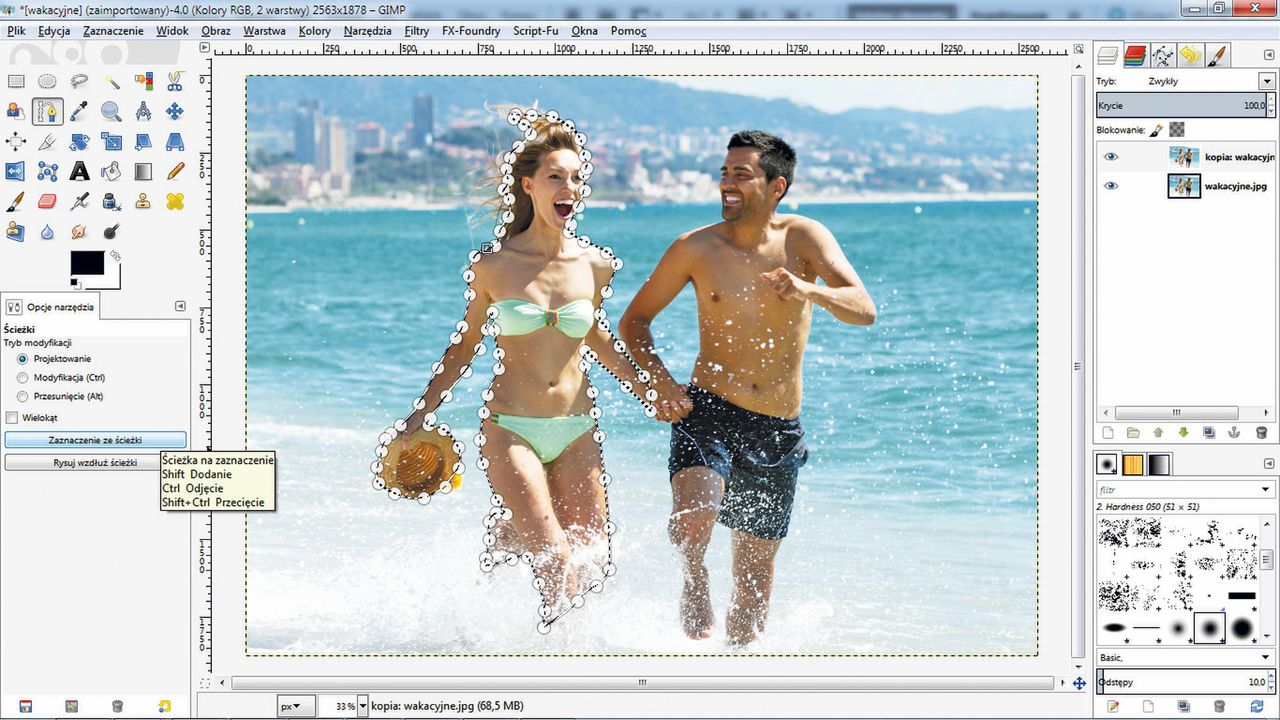Toggle lock pixels brush icon

pos(1156,130)
